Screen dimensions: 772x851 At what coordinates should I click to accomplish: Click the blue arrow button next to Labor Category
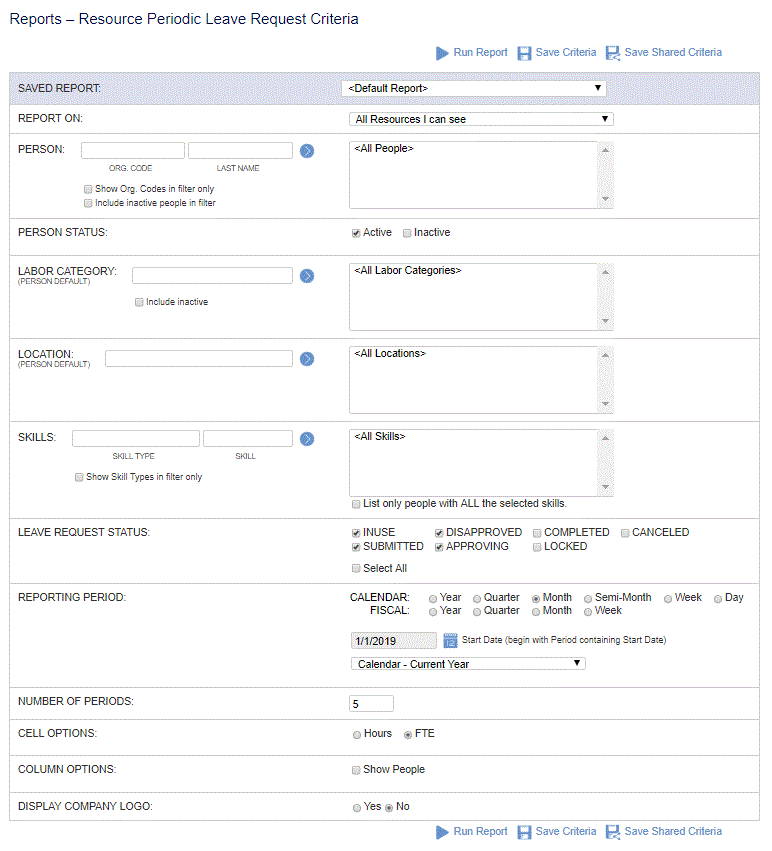(x=307, y=276)
